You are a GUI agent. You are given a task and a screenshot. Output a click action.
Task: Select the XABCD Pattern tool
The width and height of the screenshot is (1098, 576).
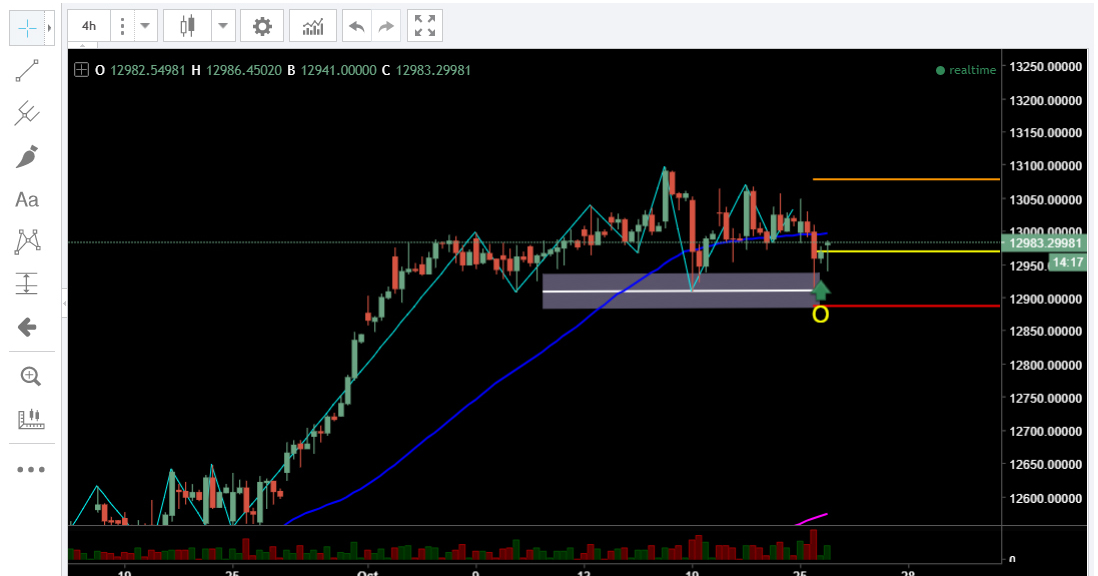coord(28,241)
